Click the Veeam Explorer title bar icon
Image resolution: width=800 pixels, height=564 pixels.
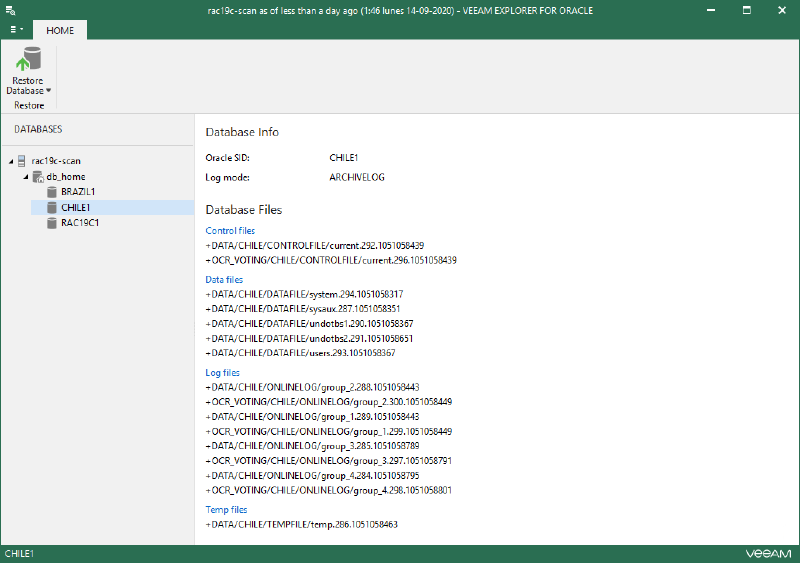(10, 10)
